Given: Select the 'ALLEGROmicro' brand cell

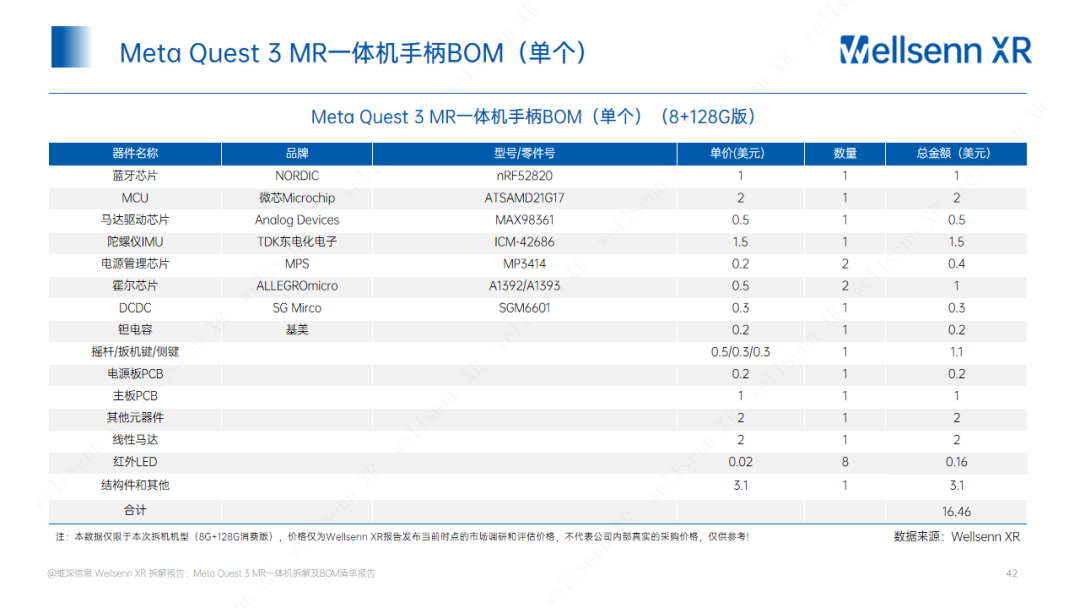Looking at the screenshot, I should [x=297, y=286].
